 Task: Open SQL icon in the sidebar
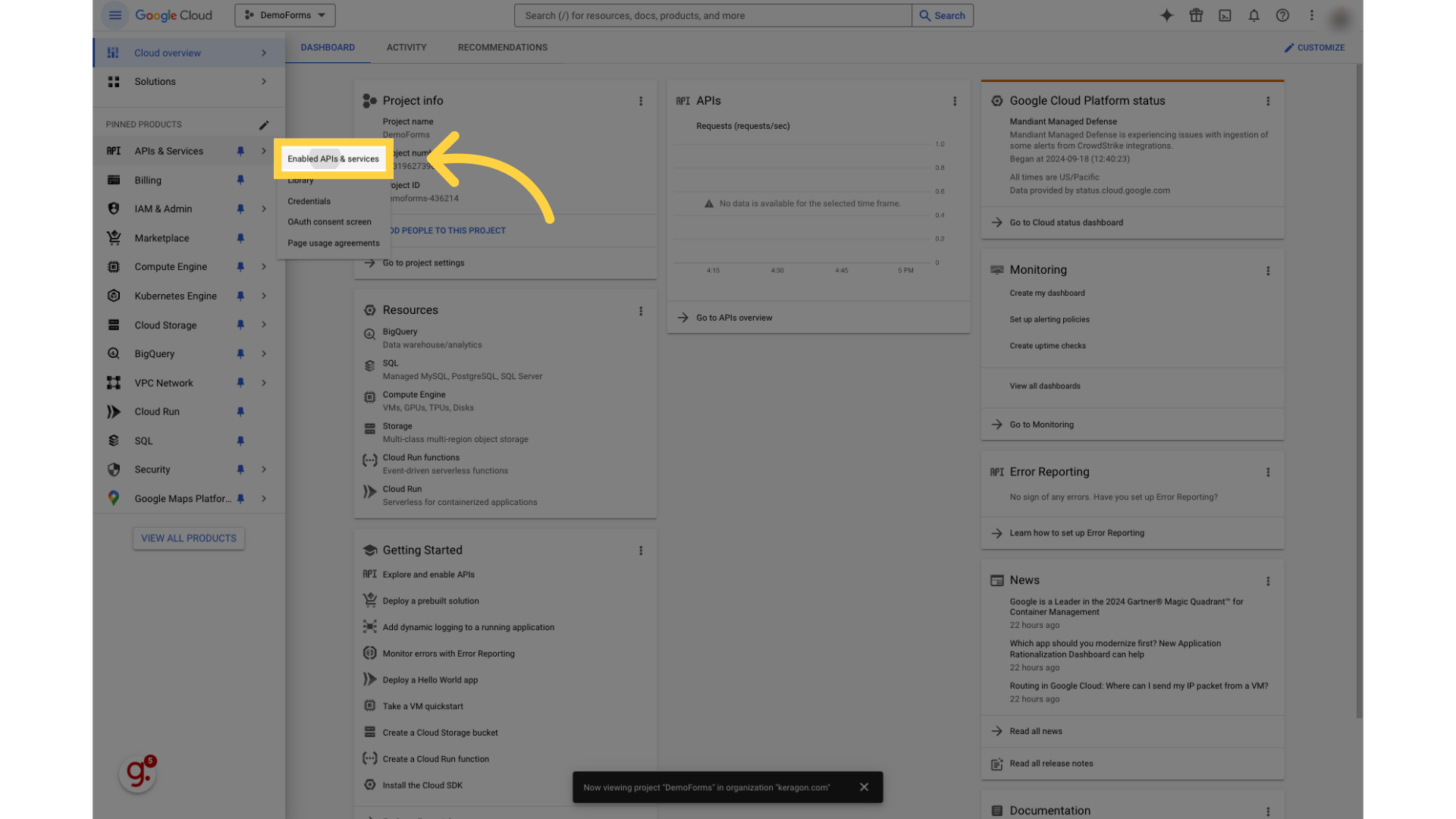(114, 441)
